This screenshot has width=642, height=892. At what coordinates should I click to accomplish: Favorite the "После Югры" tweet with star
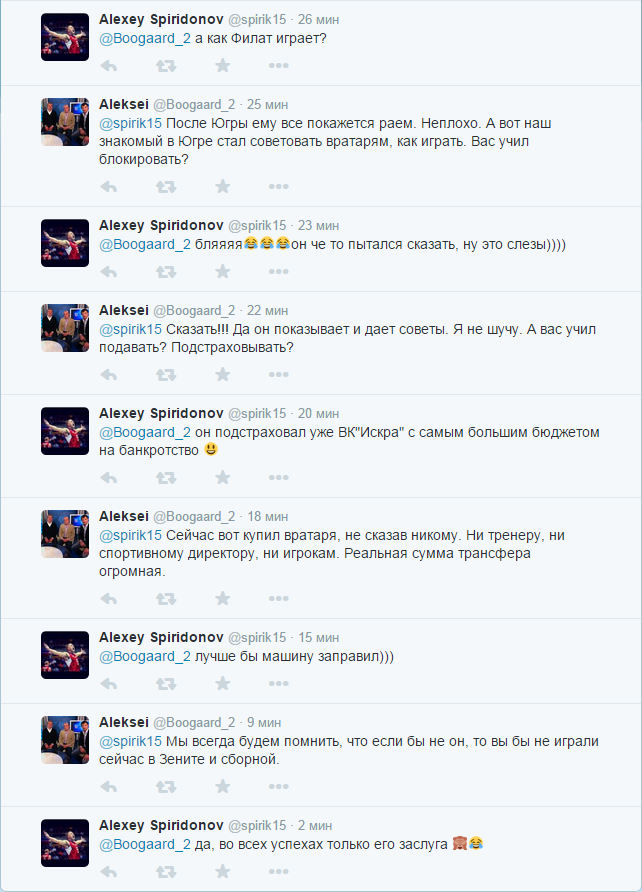[222, 187]
